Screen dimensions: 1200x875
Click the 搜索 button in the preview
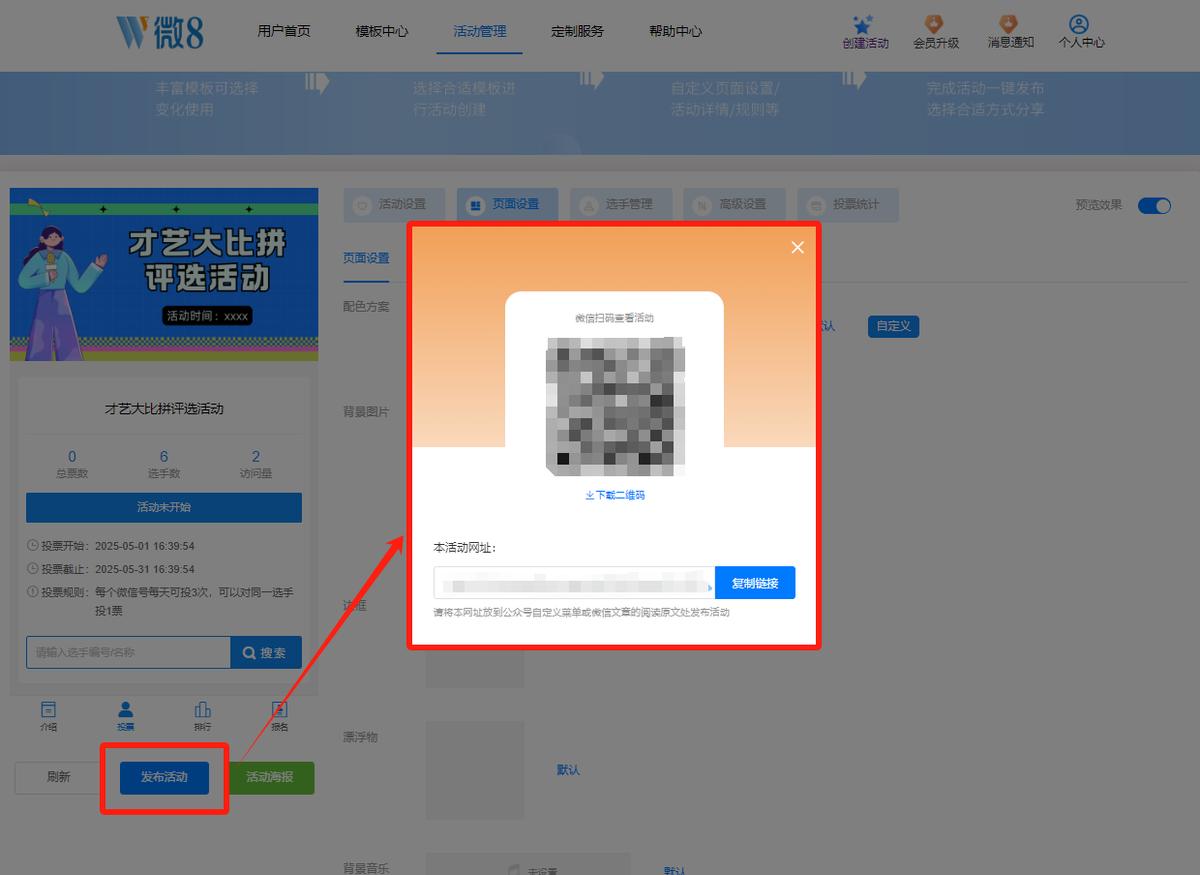point(266,652)
